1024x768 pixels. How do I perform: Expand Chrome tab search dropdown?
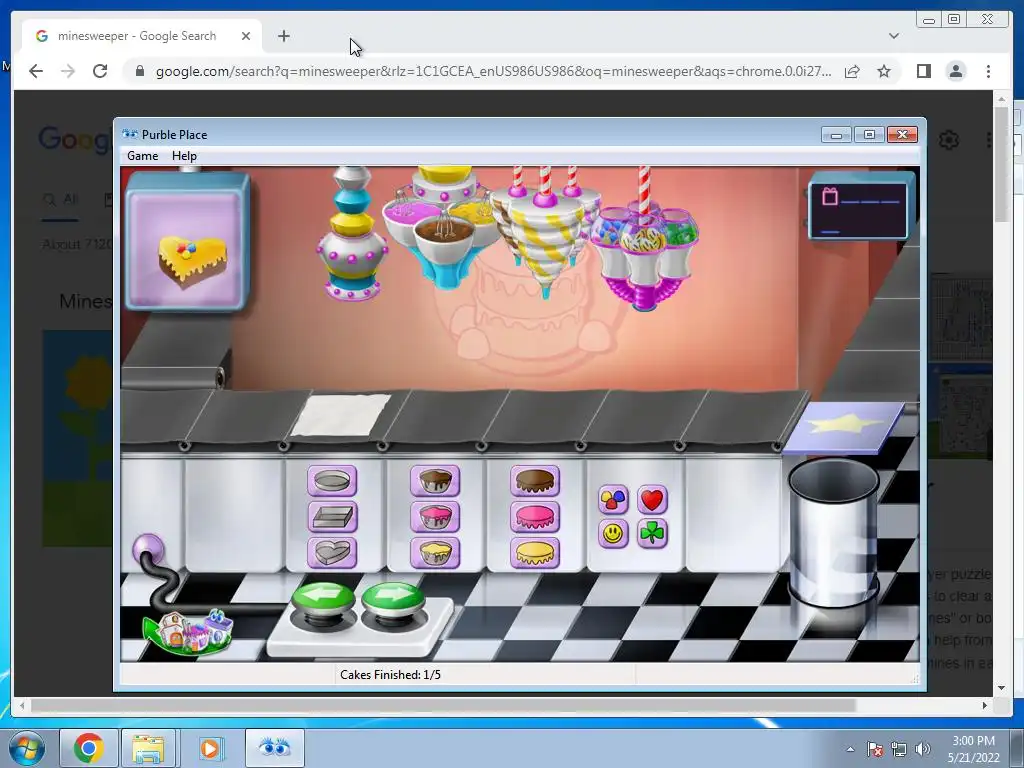click(894, 36)
